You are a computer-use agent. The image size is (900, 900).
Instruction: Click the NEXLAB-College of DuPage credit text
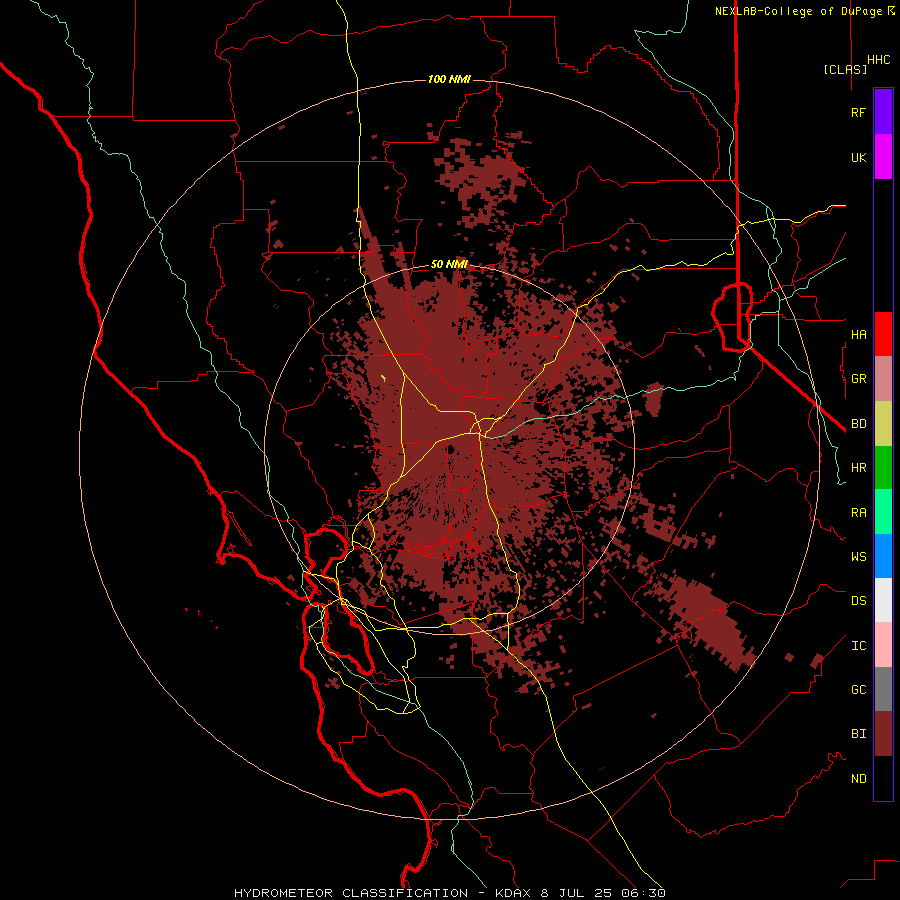pyautogui.click(x=798, y=11)
